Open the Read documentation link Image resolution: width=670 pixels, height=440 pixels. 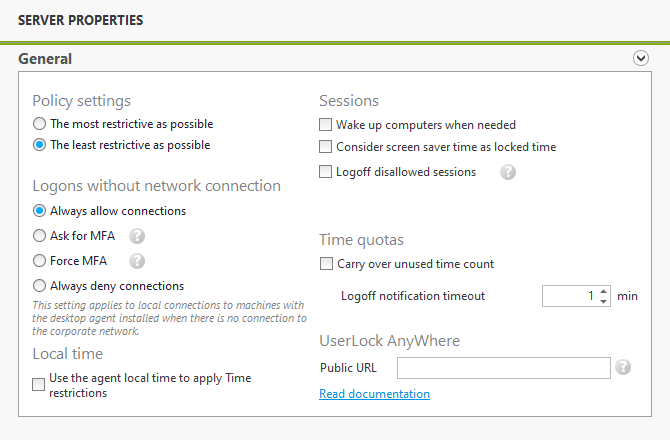[x=374, y=394]
